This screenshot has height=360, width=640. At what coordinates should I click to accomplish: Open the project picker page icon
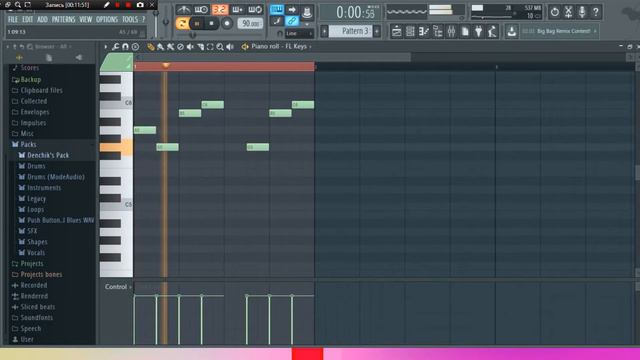point(465,31)
